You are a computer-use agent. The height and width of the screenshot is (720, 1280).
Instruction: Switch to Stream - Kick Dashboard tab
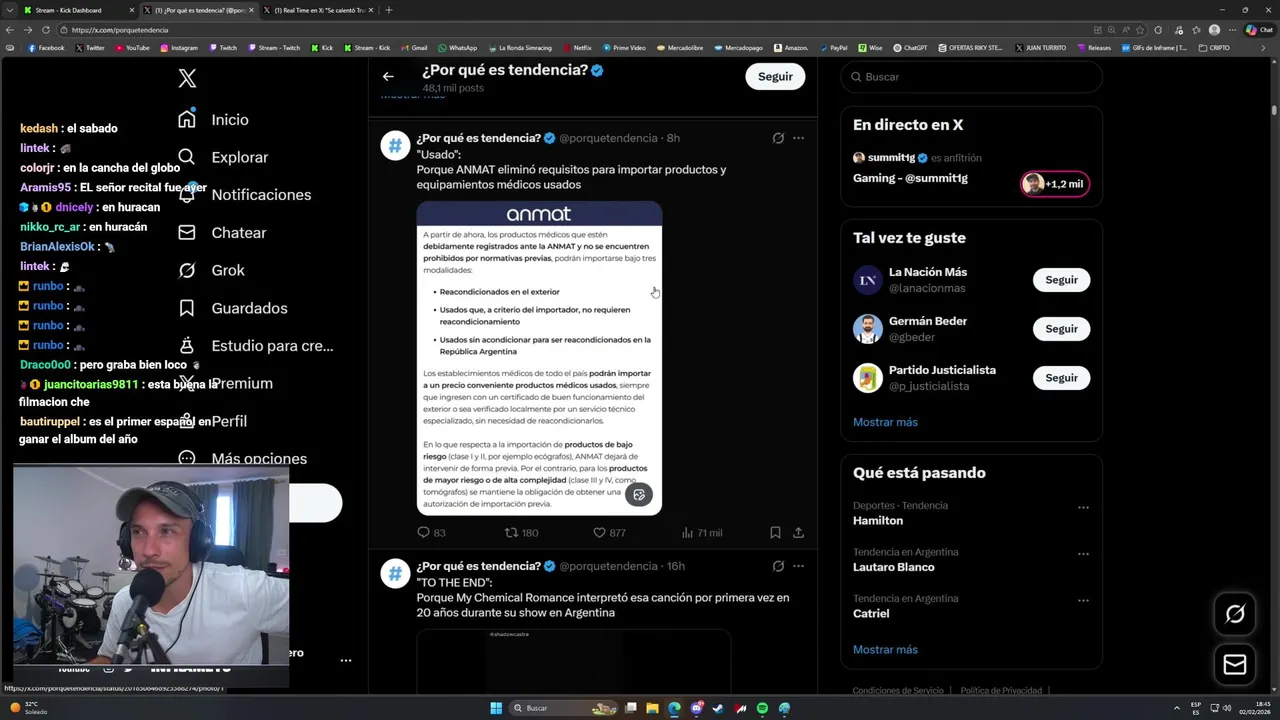pyautogui.click(x=77, y=10)
